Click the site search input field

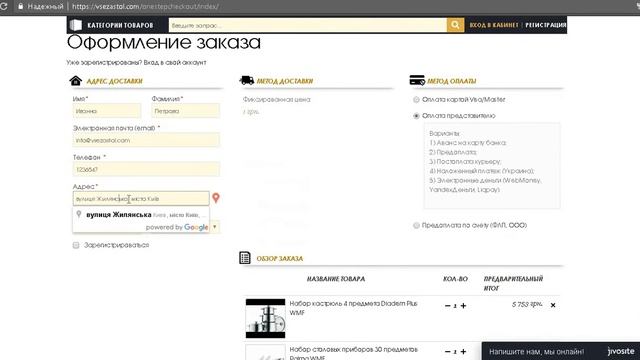click(x=308, y=25)
